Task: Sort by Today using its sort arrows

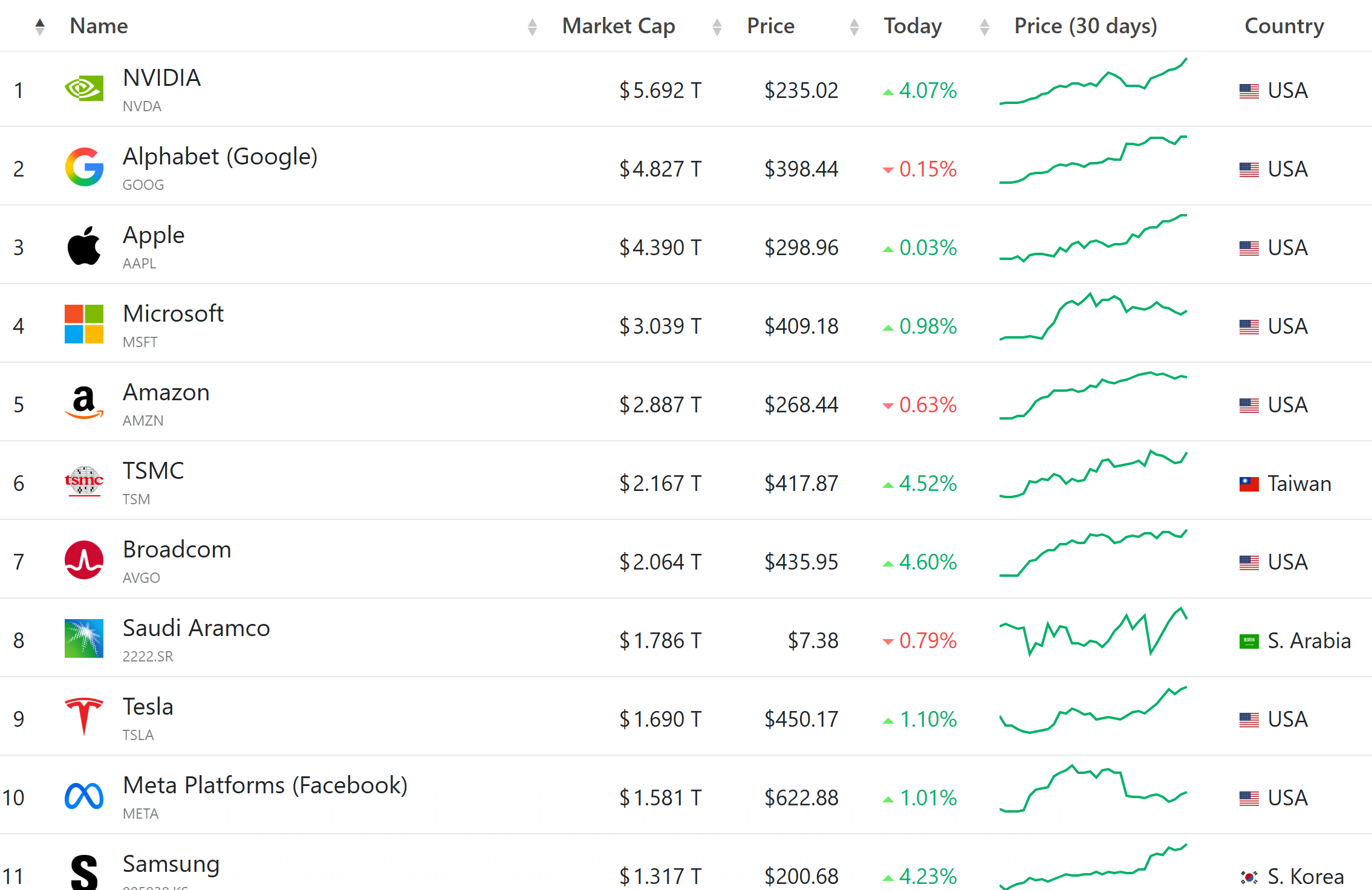Action: point(984,27)
